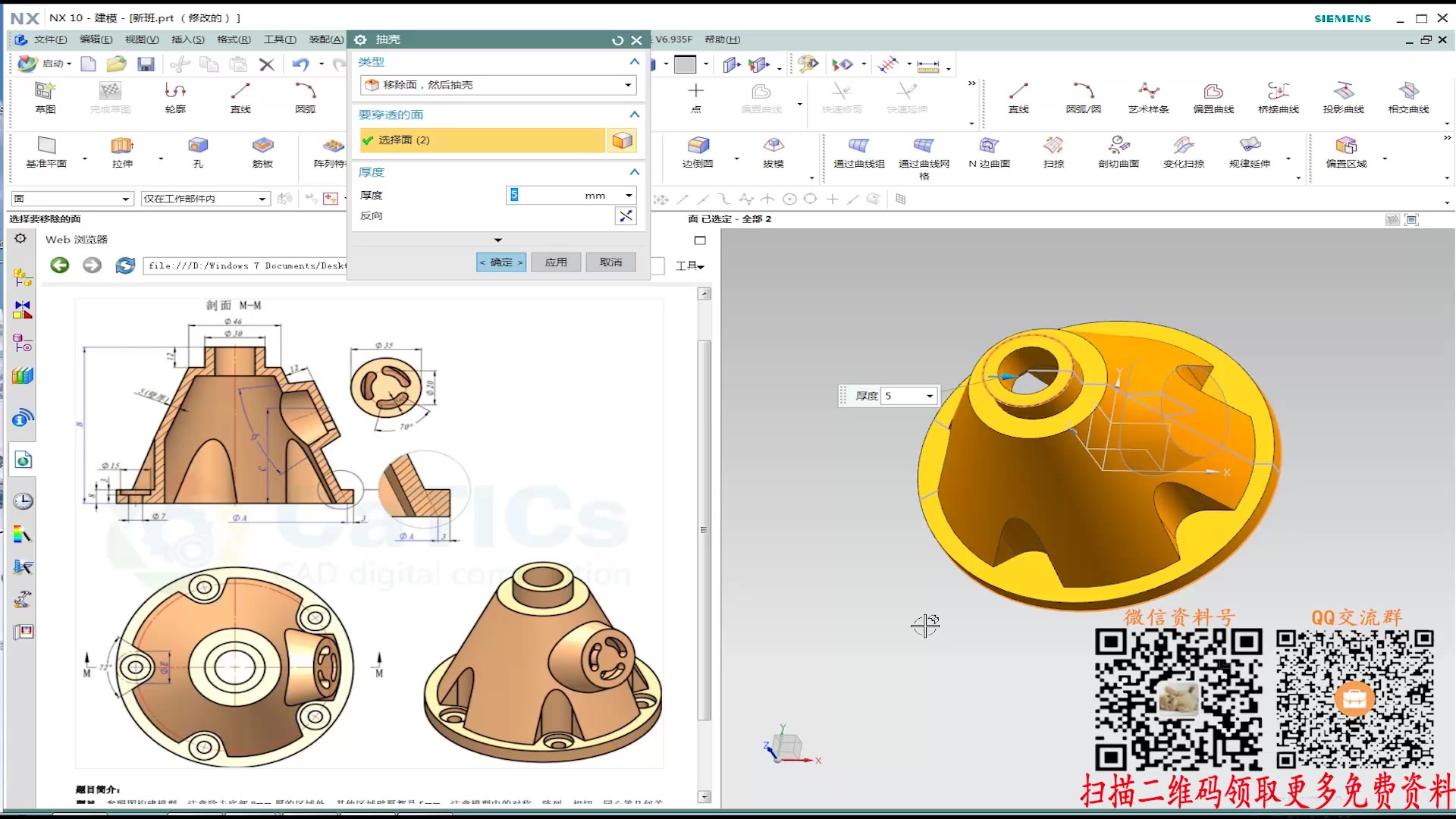The width and height of the screenshot is (1456, 819).
Task: Toggle the Reverse Direction (反向) button
Action: pyautogui.click(x=625, y=216)
